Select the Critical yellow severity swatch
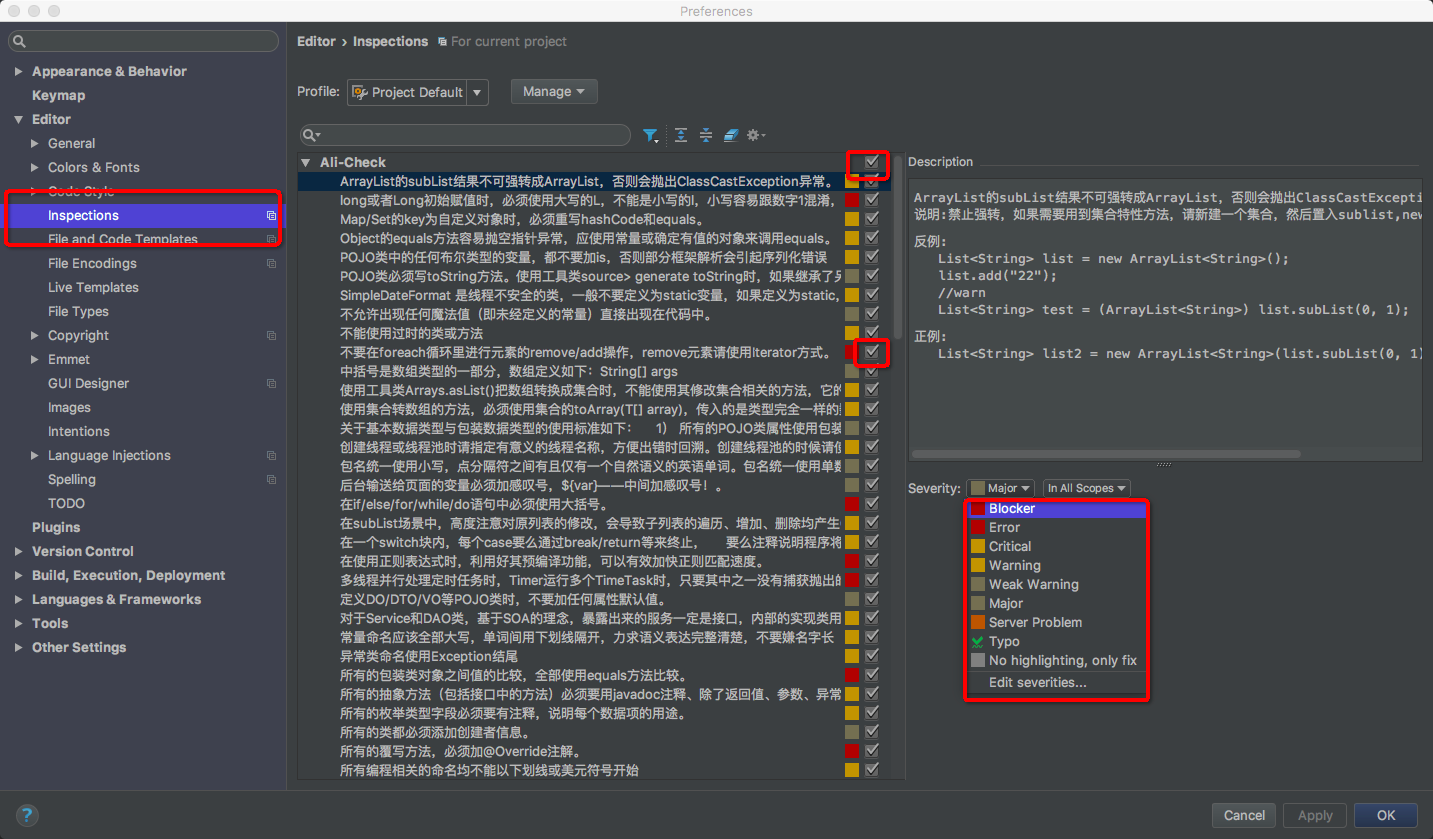Viewport: 1433px width, 839px height. tap(978, 546)
